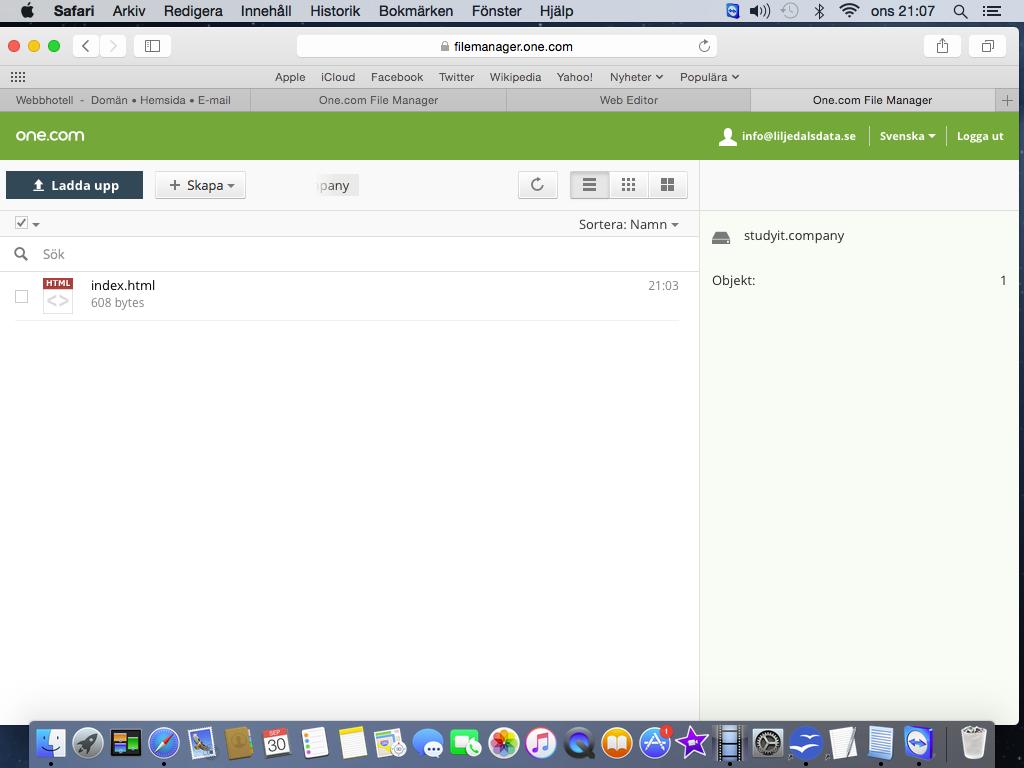Open the Trash in the Dock
The height and width of the screenshot is (768, 1024).
point(974,743)
